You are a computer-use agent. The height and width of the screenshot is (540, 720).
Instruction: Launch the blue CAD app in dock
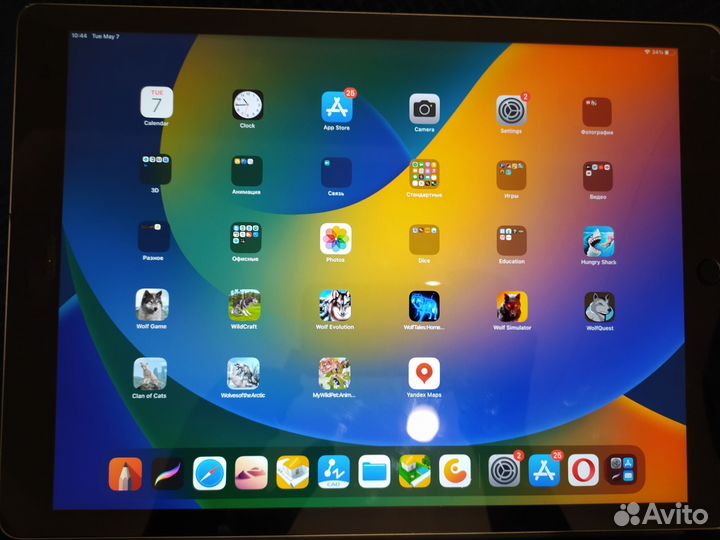(333, 472)
